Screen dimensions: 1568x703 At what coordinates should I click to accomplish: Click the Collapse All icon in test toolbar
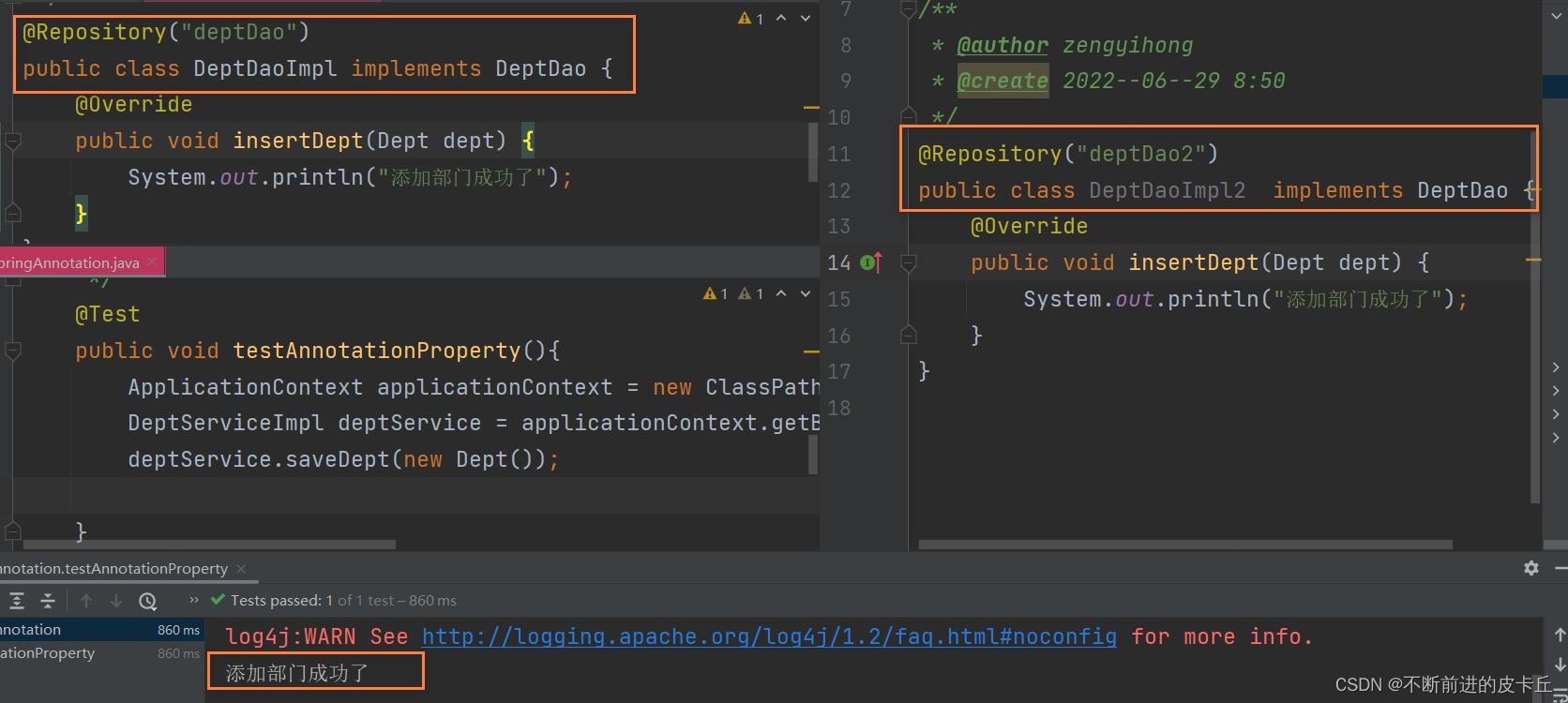[x=48, y=601]
